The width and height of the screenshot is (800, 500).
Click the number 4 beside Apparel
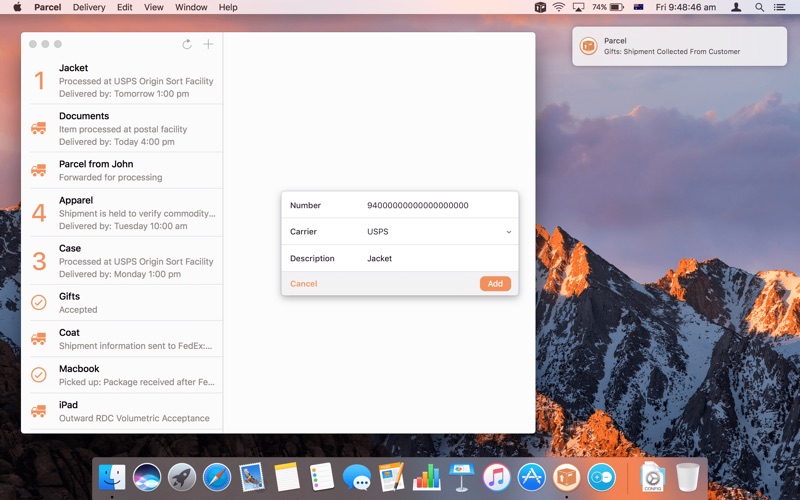point(39,213)
